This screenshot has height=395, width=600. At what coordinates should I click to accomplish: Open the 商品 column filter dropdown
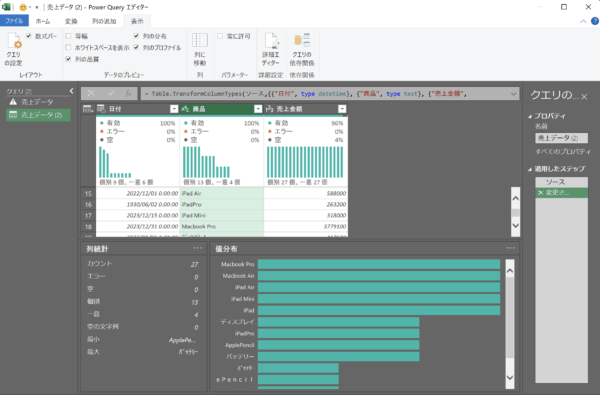258,109
